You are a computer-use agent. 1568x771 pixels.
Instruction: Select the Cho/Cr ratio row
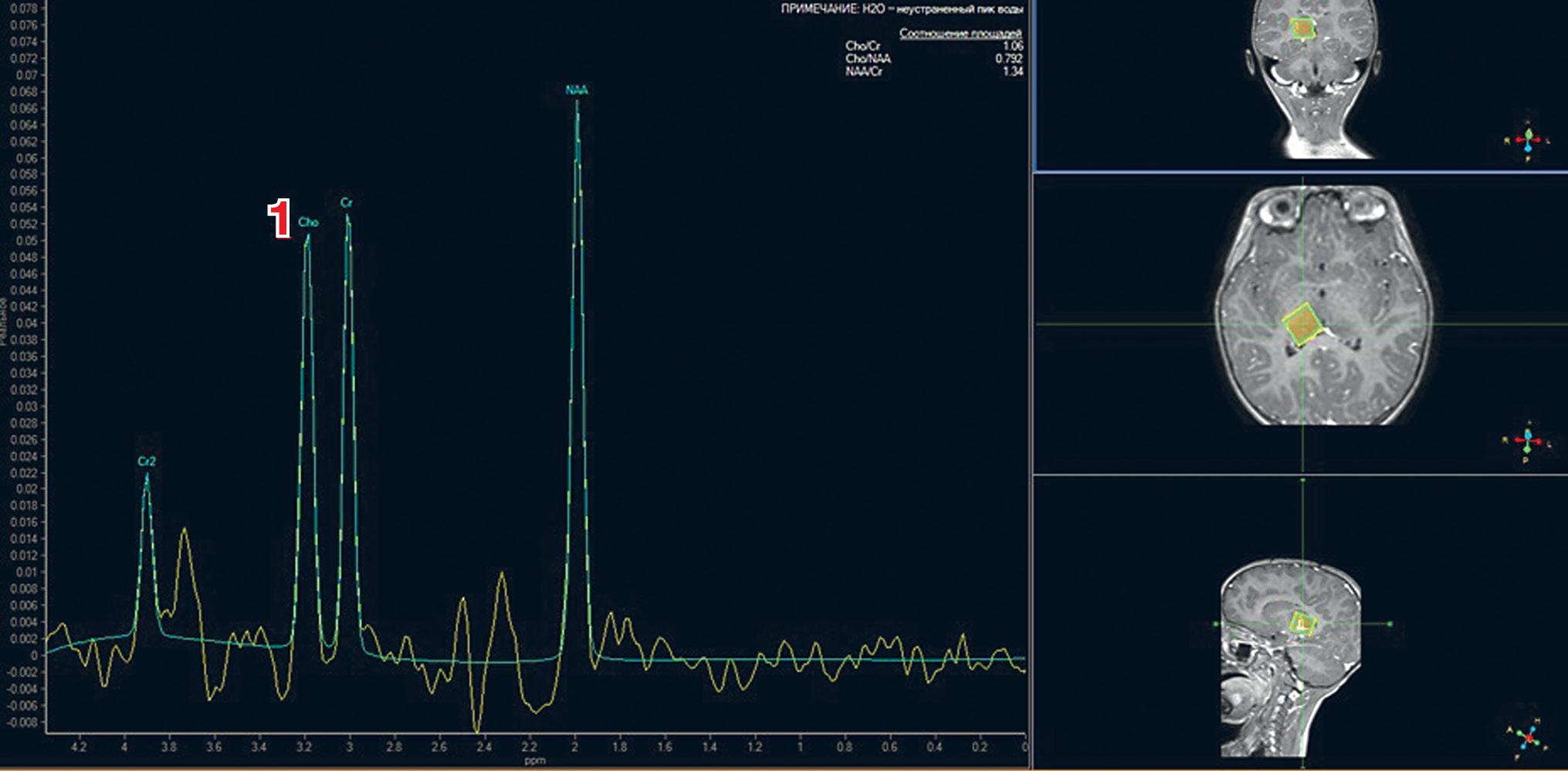(933, 46)
